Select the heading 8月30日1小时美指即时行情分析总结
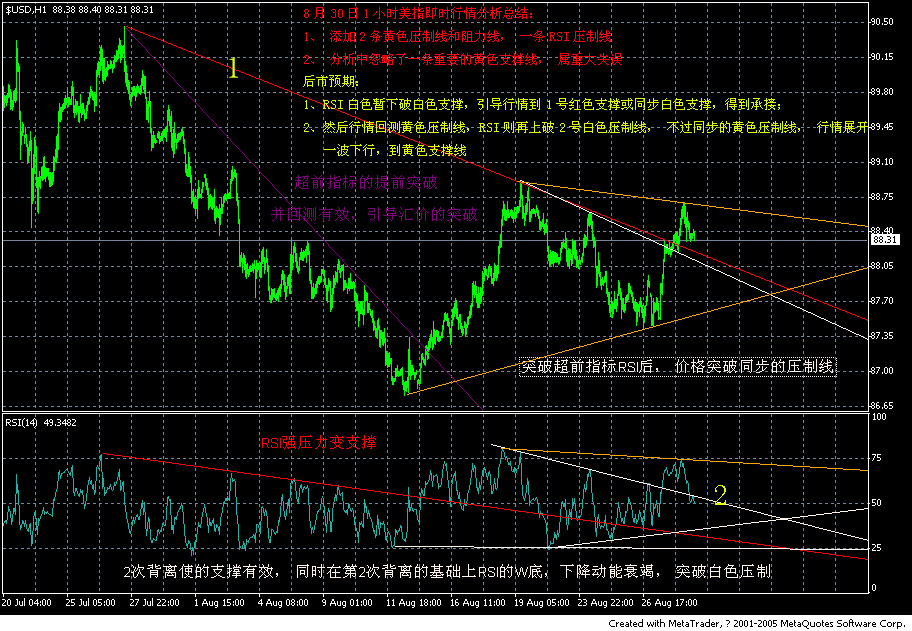Image resolution: width=912 pixels, height=631 pixels. tap(418, 13)
